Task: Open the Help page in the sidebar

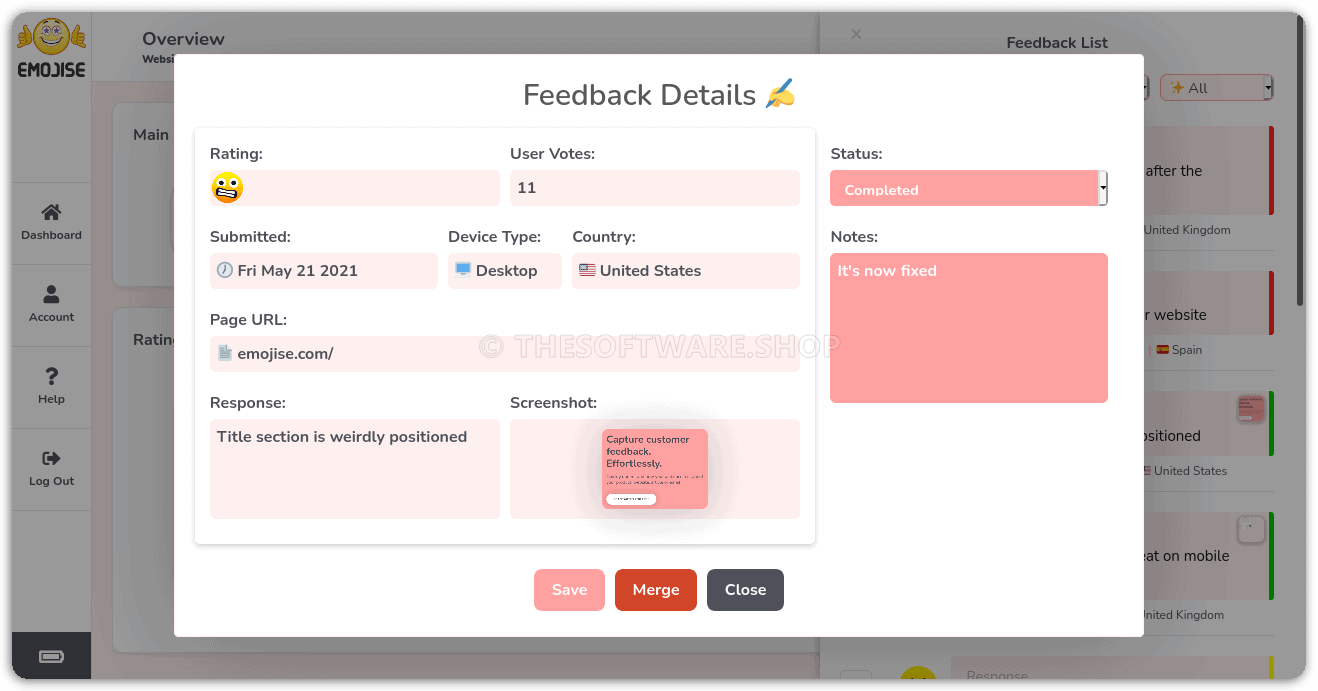Action: (51, 387)
